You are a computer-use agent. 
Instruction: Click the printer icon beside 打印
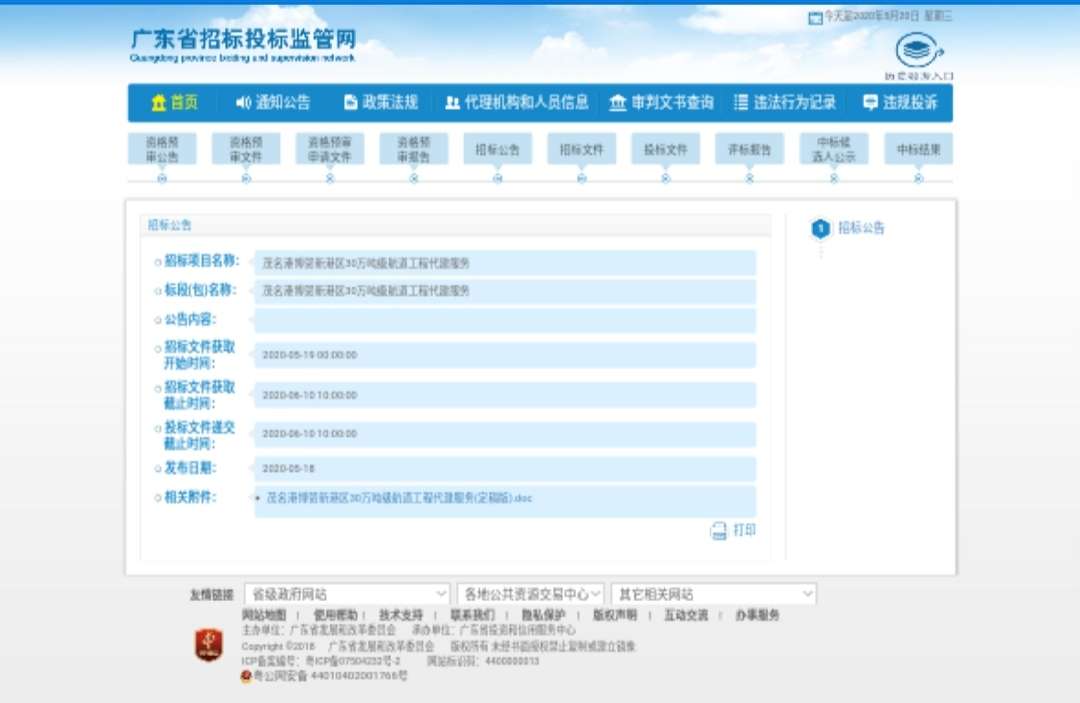[x=719, y=531]
